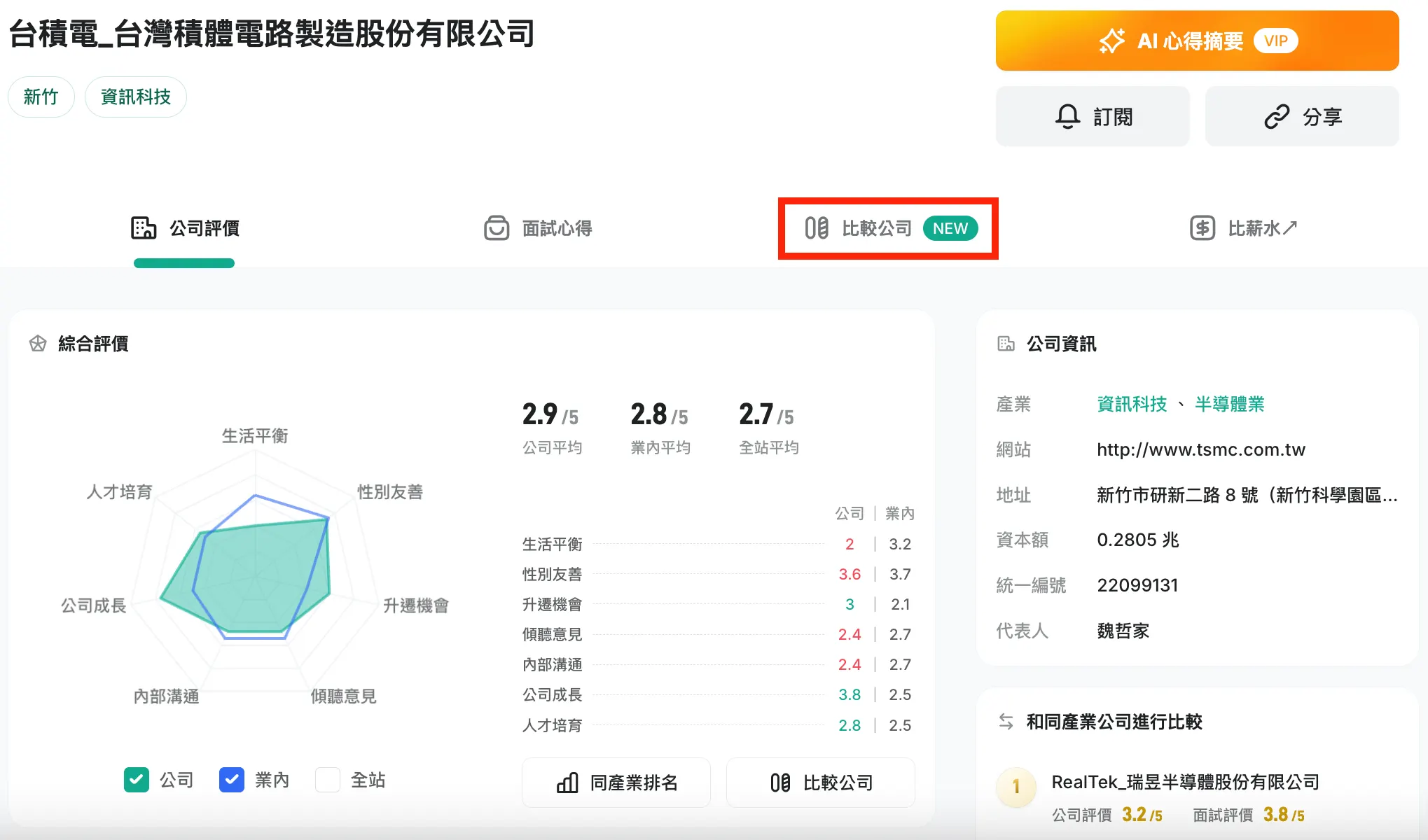This screenshot has height=840, width=1428.
Task: Click the 綜合評價 pentagon icon
Action: (38, 344)
